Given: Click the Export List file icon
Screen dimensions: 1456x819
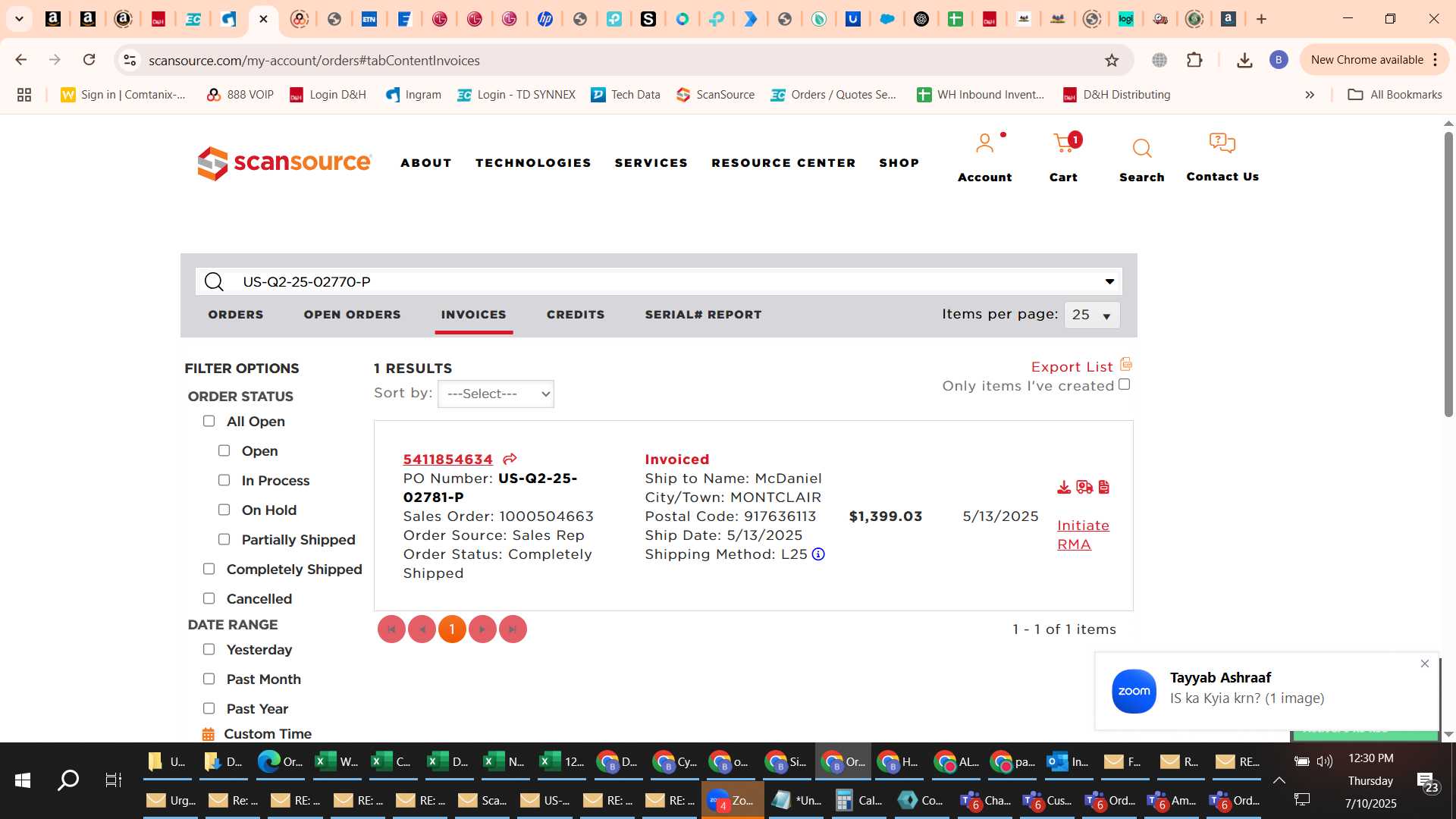Looking at the screenshot, I should (x=1126, y=365).
